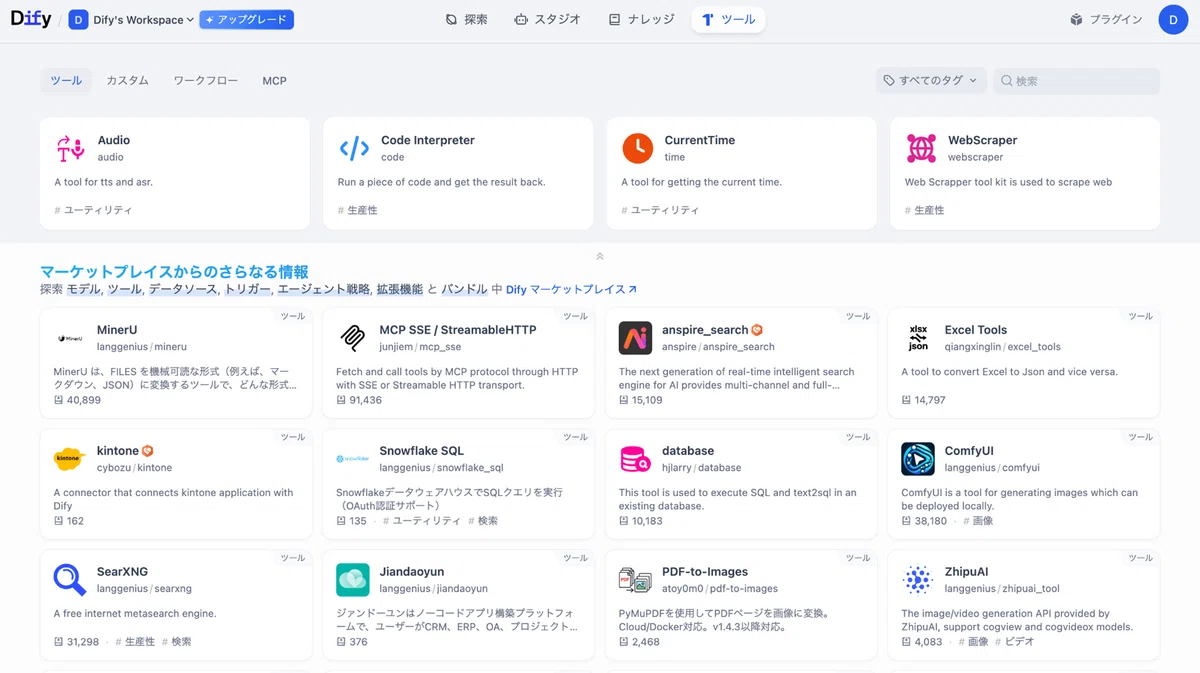Click the kintone verified badge
Image resolution: width=1200 pixels, height=673 pixels.
(148, 451)
